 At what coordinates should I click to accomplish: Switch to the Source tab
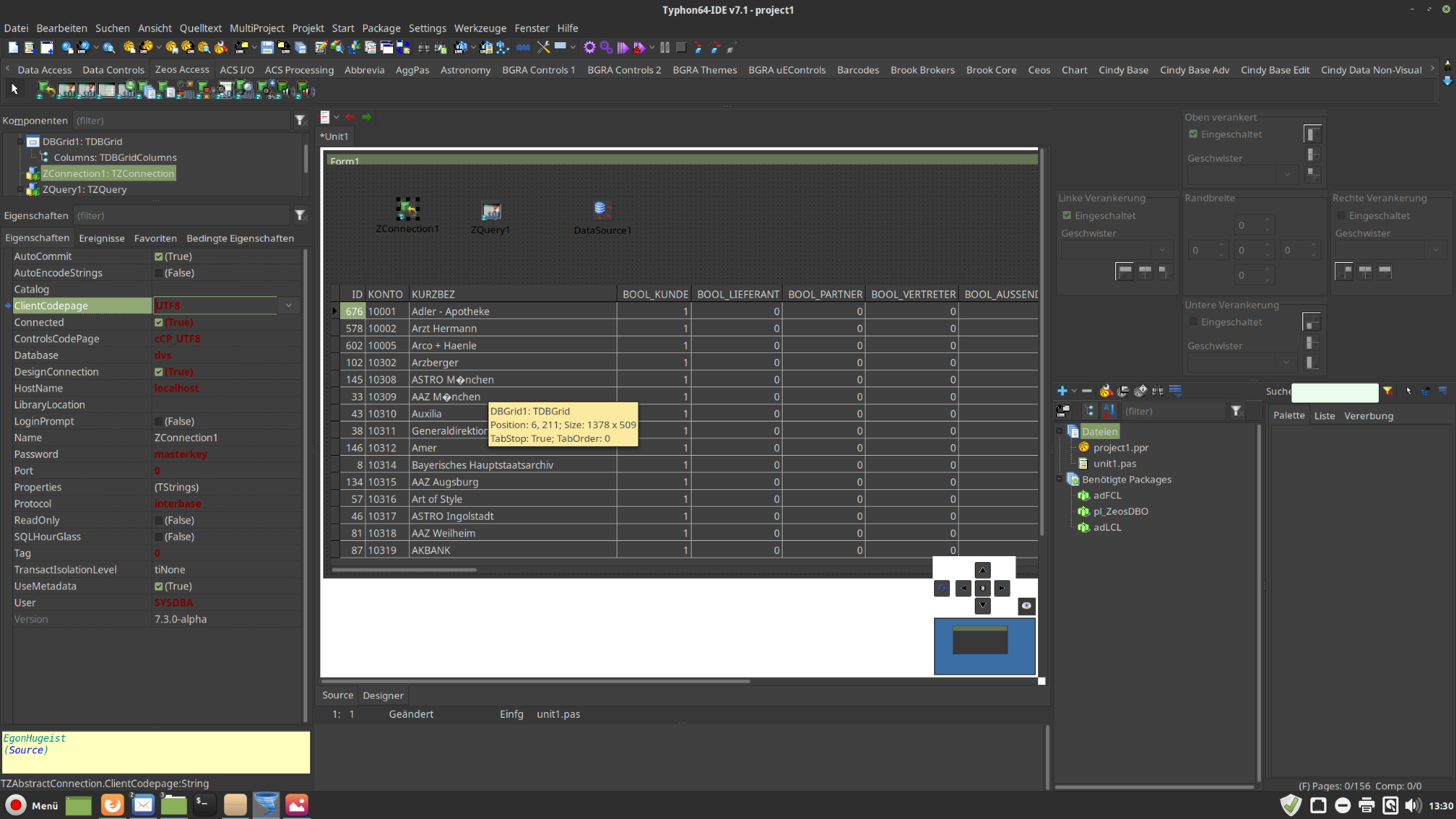338,695
